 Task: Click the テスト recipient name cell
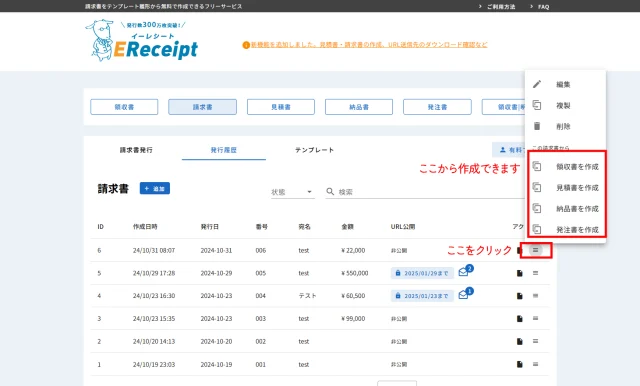(307, 296)
